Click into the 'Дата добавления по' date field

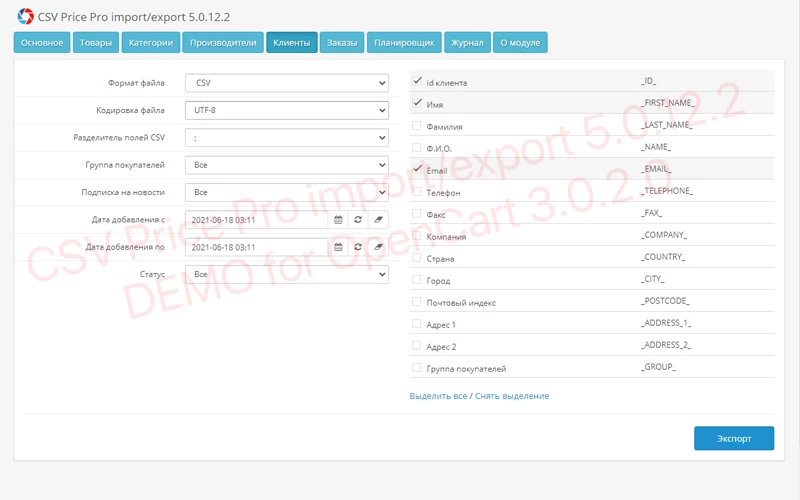tap(257, 247)
